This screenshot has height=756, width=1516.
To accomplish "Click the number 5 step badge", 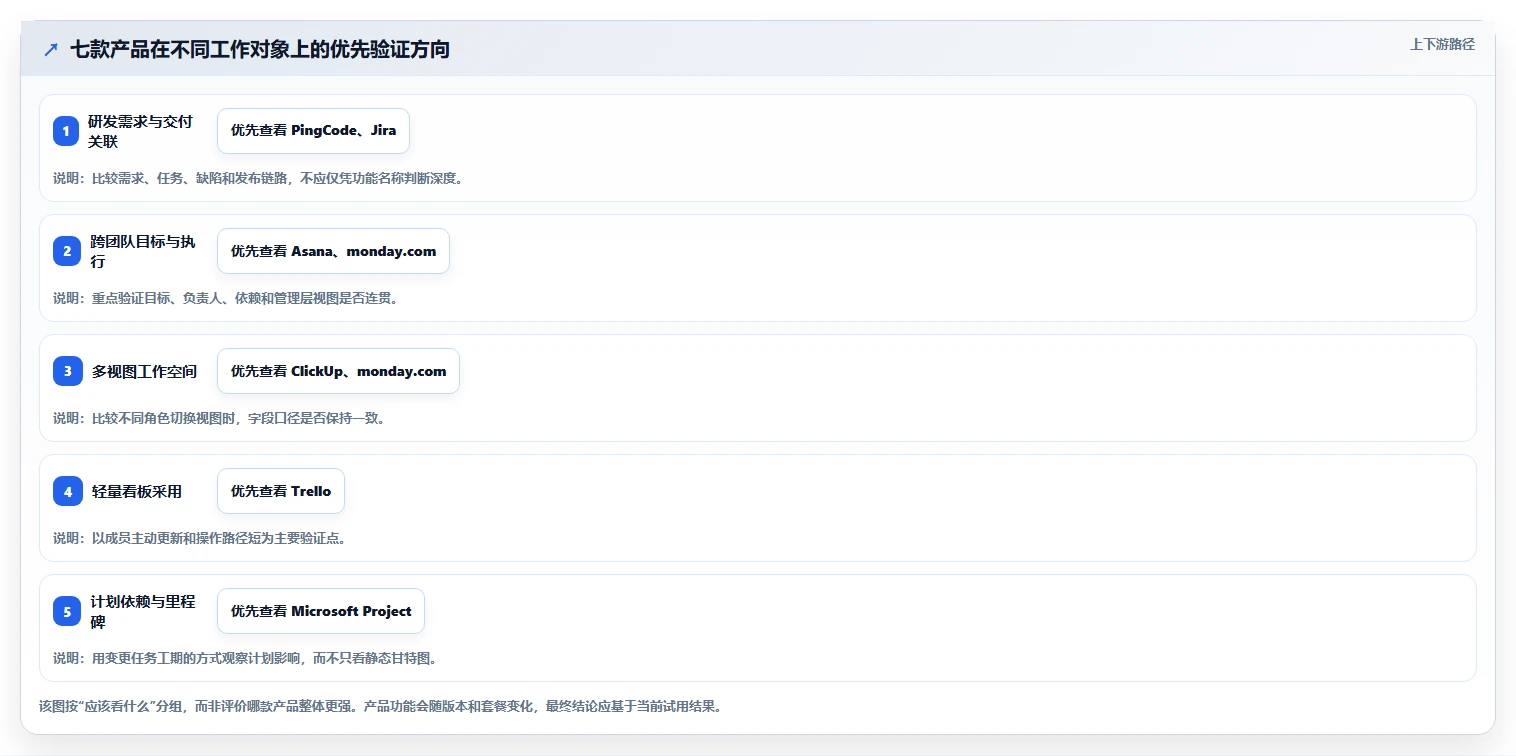I will [67, 611].
